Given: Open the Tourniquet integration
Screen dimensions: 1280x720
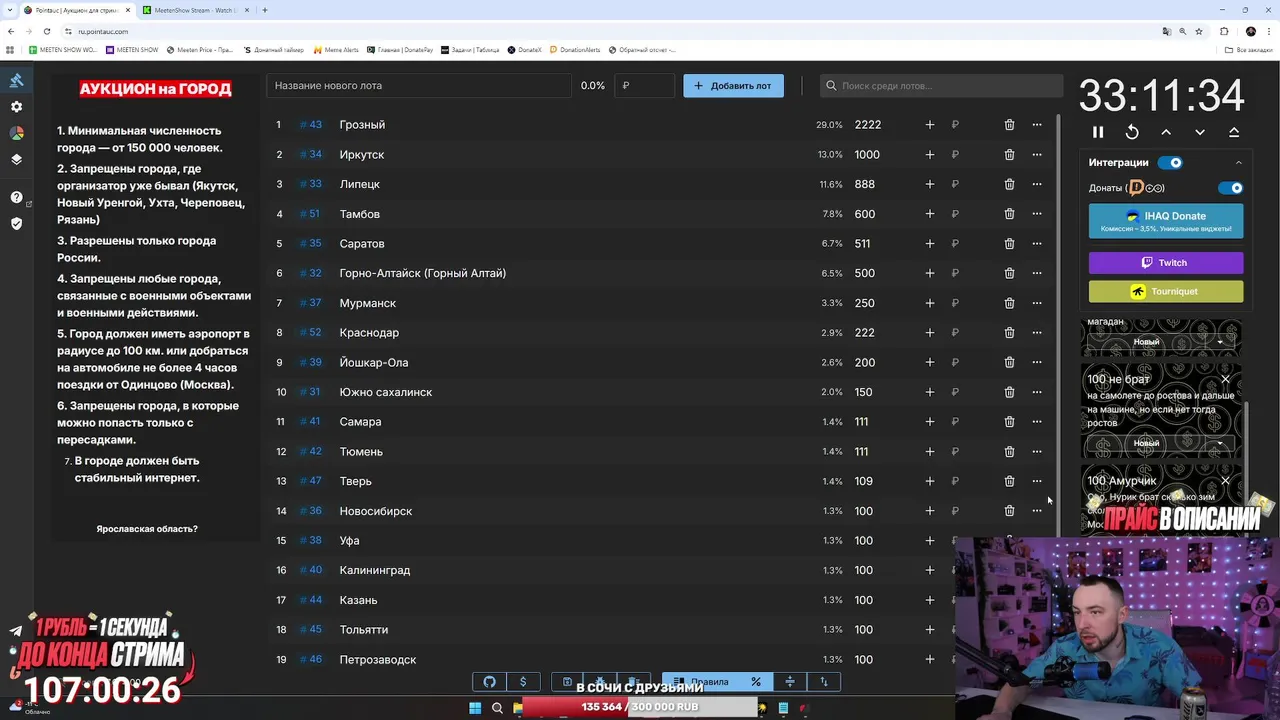Looking at the screenshot, I should click(1166, 291).
